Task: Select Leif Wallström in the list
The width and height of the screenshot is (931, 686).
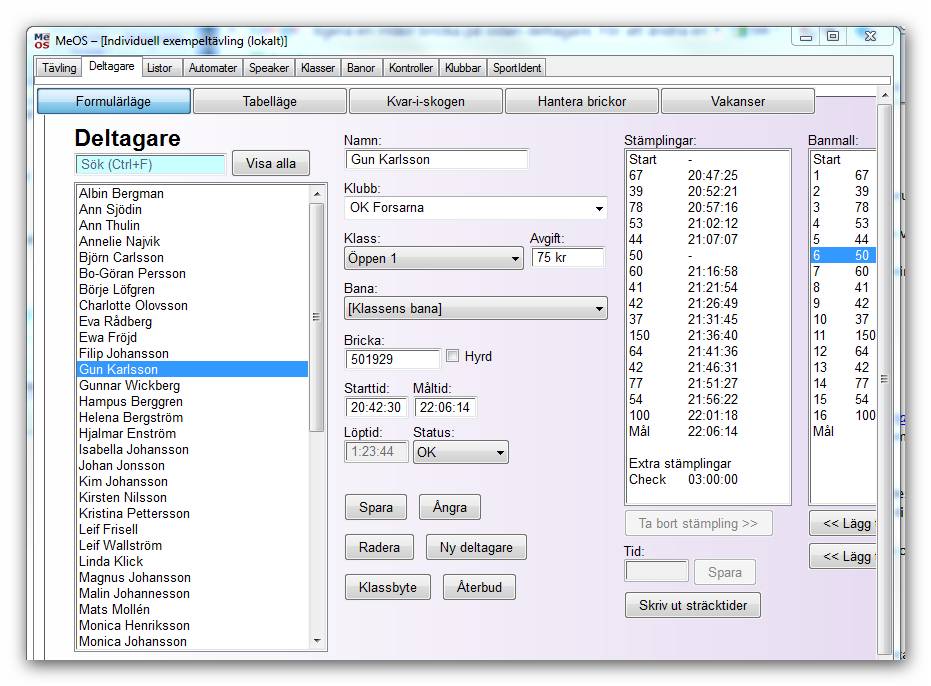Action: (192, 546)
